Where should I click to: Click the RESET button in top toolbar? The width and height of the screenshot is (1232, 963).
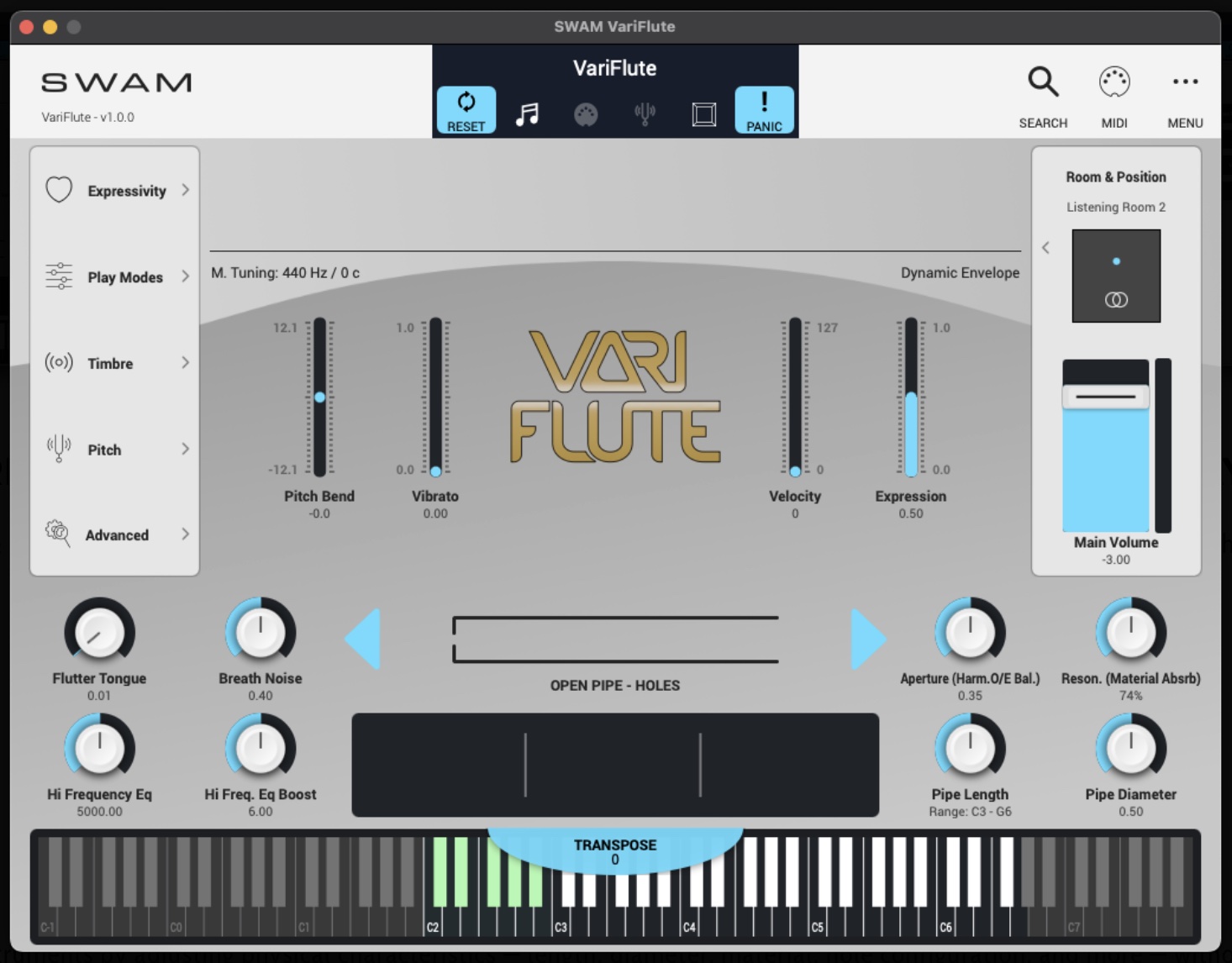466,110
